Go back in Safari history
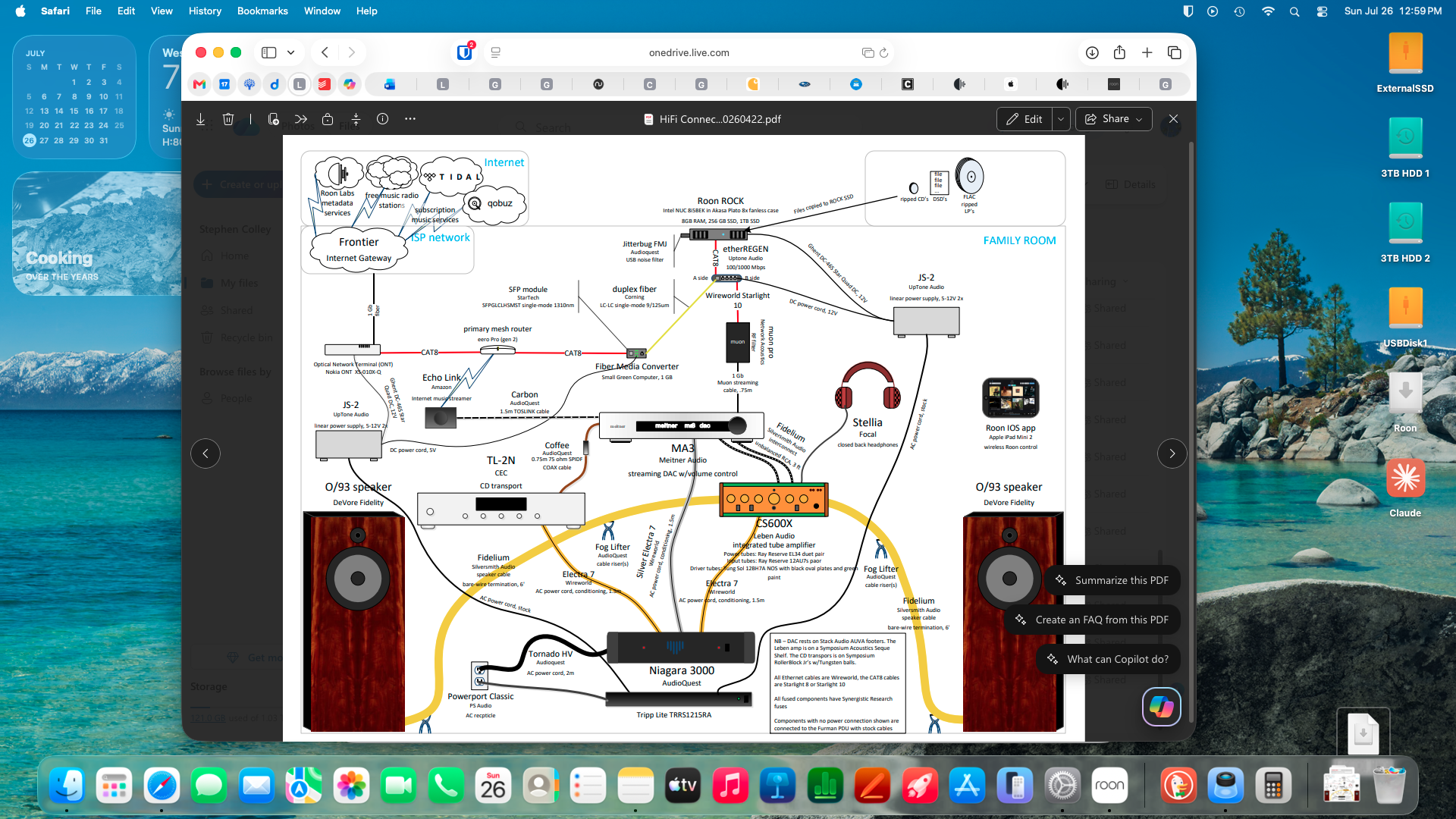The image size is (1456, 819). coord(325,52)
